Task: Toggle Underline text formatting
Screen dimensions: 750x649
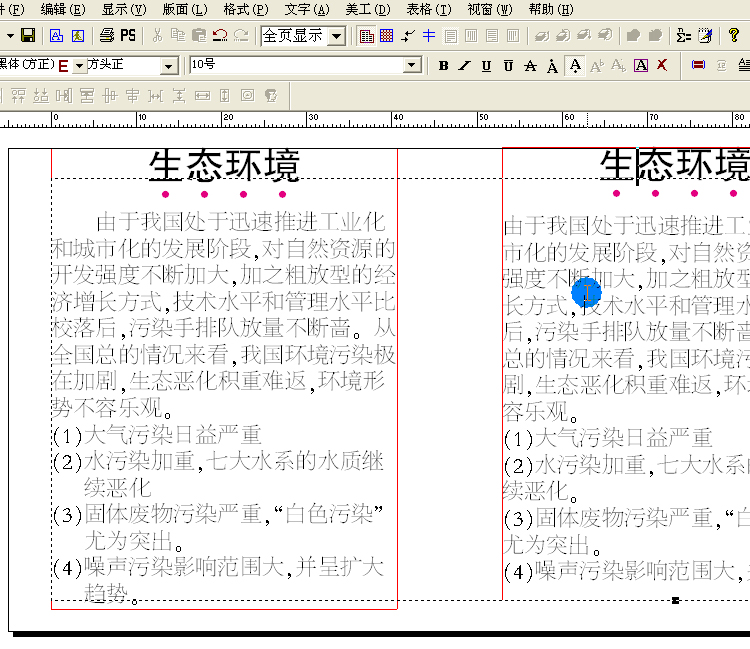Action: pos(487,66)
